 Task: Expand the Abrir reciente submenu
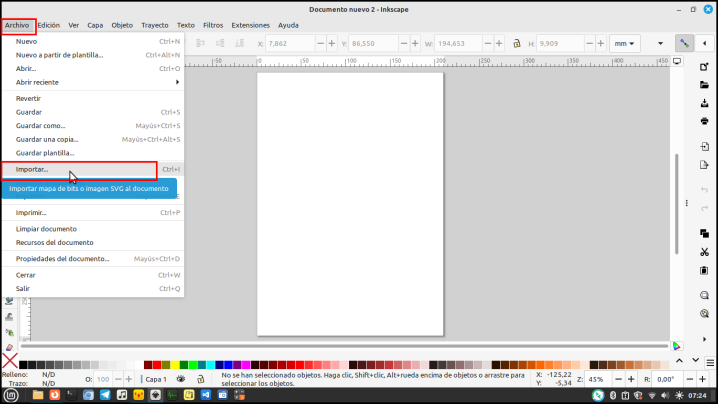coord(93,82)
